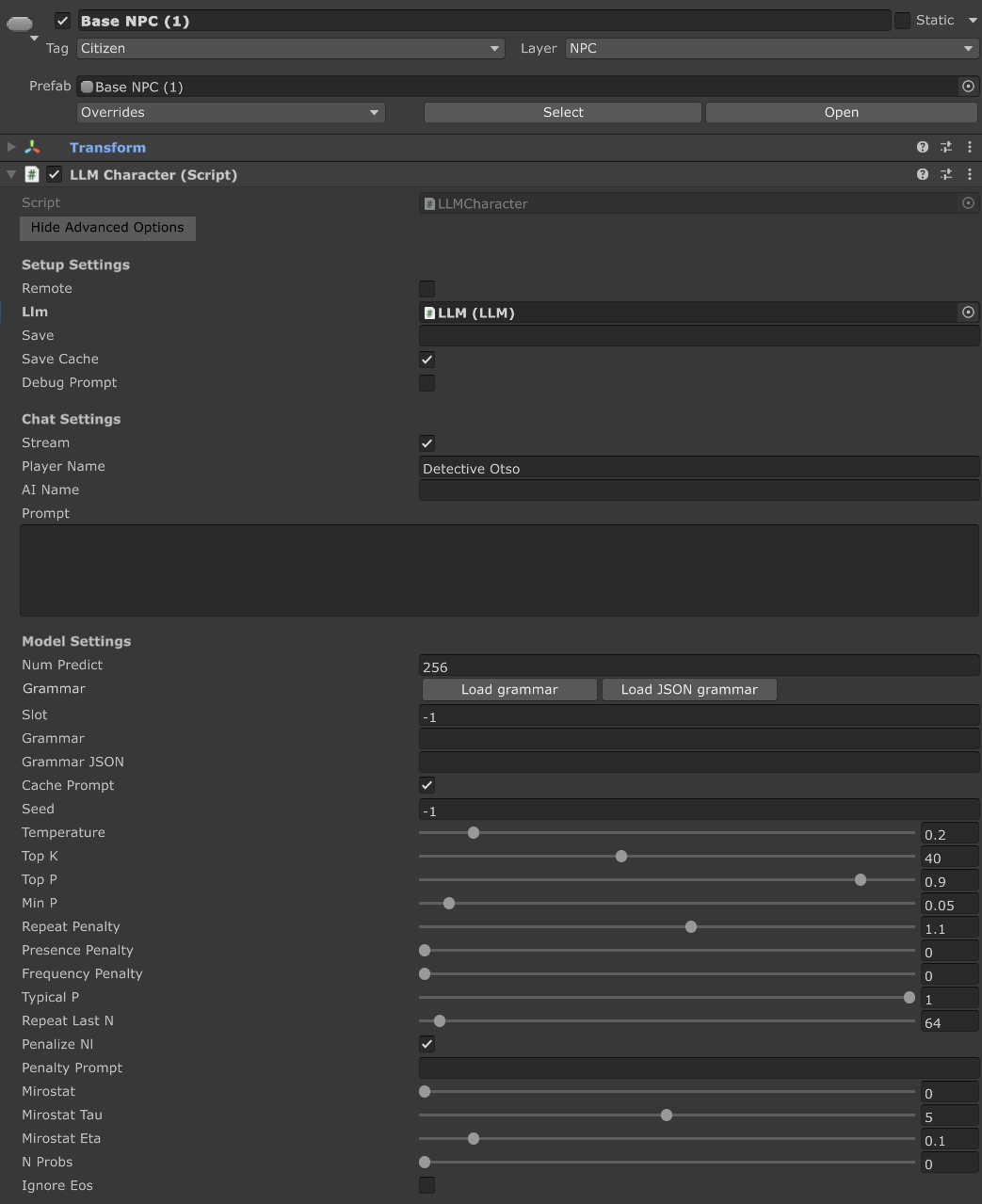
Task: Toggle the Base NPC (1) active checkbox
Action: click(x=62, y=20)
